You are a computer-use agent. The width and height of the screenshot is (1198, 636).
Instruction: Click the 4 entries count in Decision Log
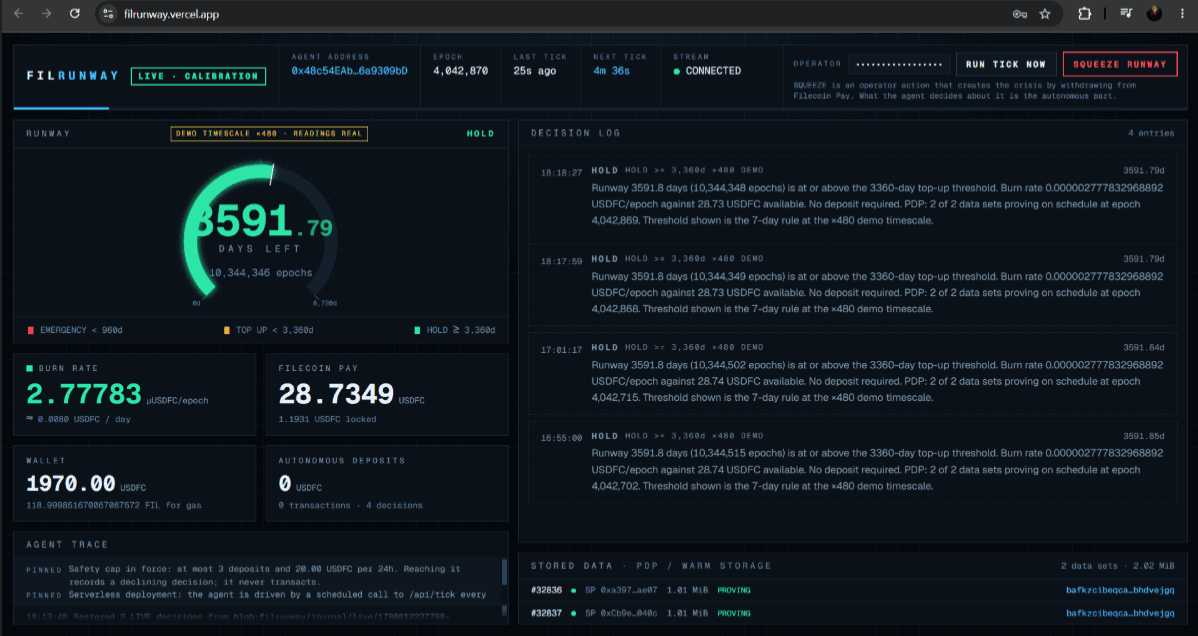(x=1151, y=133)
